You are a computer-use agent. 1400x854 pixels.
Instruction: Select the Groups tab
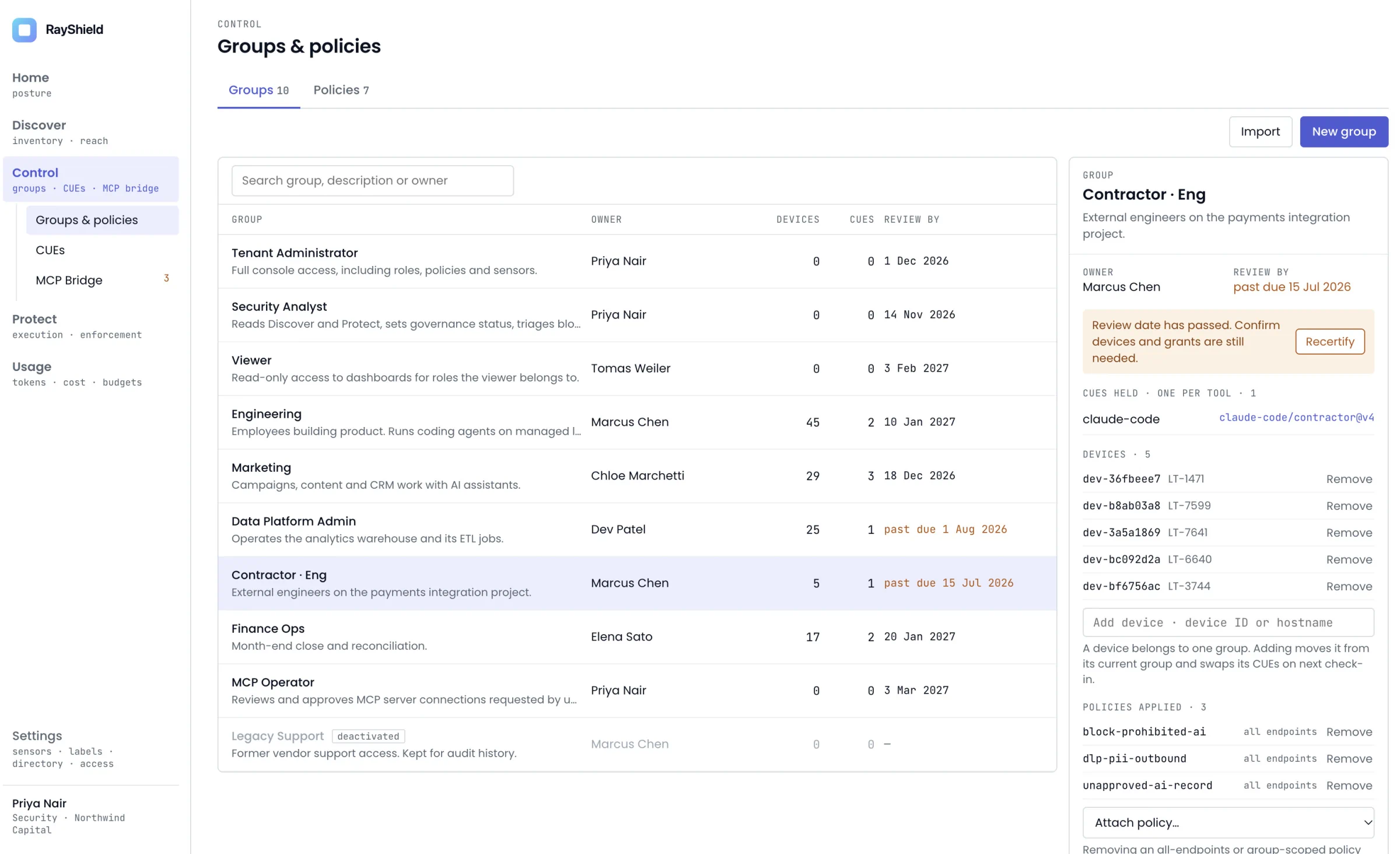click(258, 90)
